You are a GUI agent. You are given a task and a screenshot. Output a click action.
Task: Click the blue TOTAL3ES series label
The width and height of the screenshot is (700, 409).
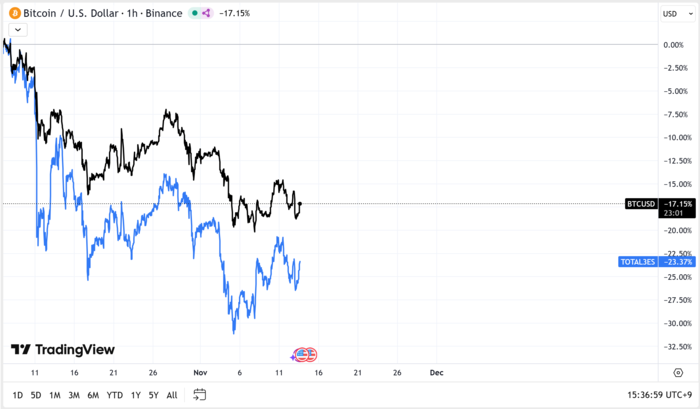point(637,262)
